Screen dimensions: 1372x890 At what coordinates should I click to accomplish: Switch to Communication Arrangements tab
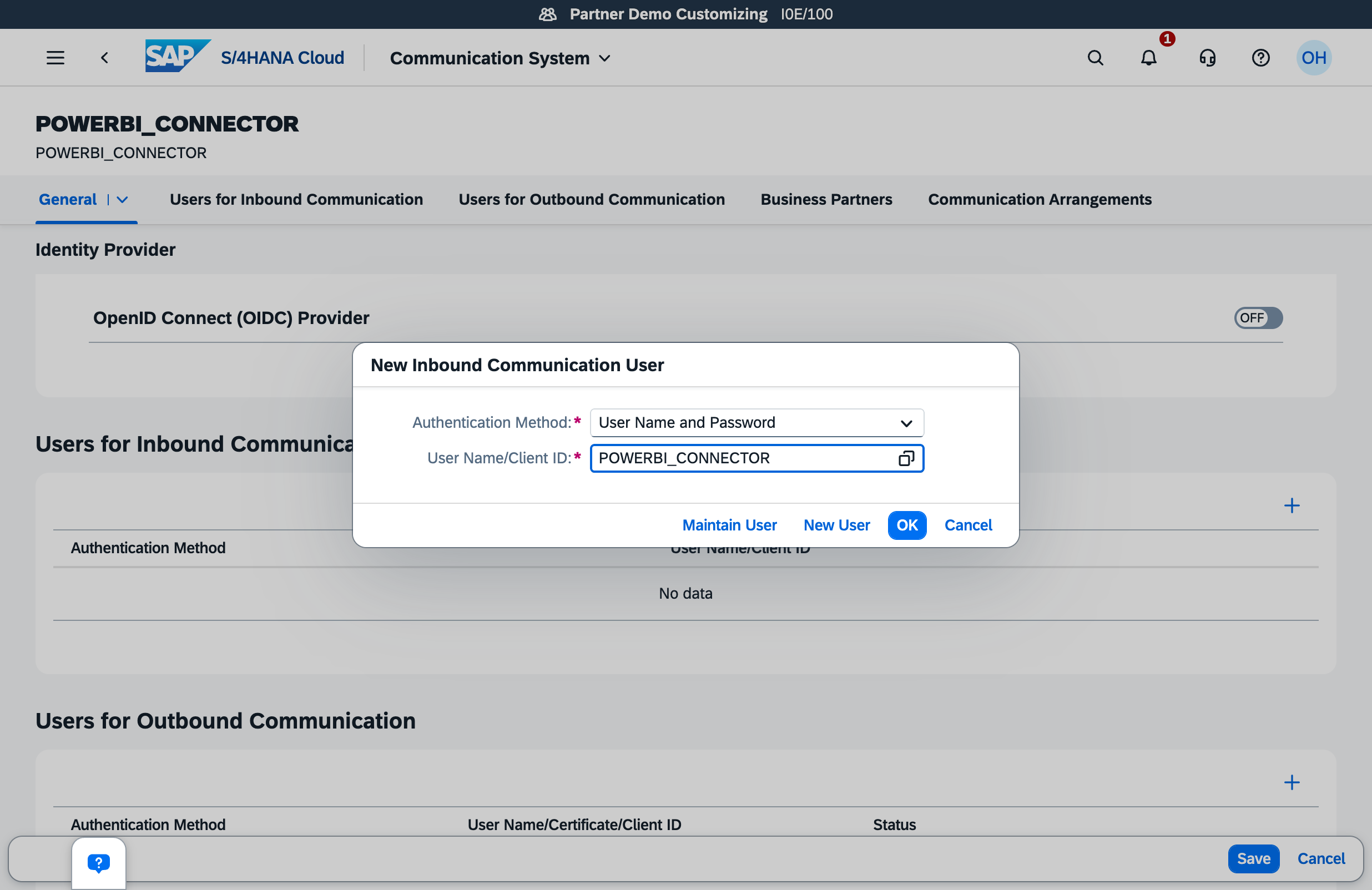pos(1040,199)
